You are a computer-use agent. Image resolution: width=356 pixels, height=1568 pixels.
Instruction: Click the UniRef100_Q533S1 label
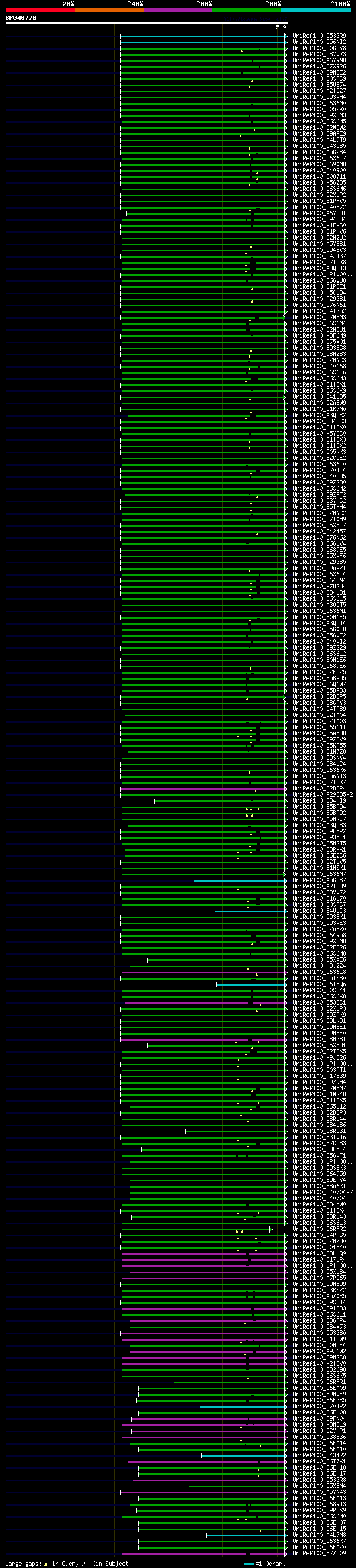click(319, 1003)
